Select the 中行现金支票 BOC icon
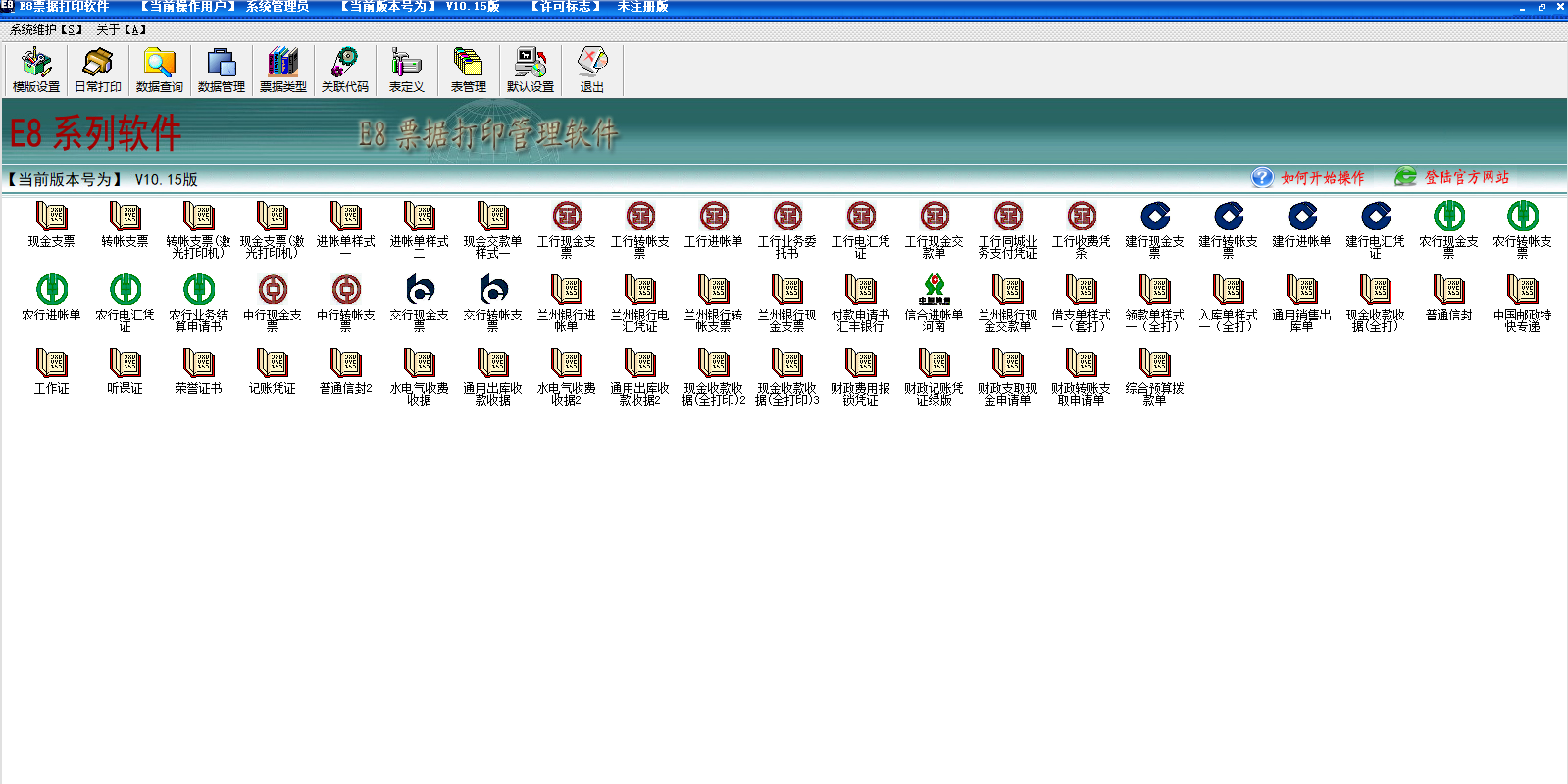1568x784 pixels. 273,303
